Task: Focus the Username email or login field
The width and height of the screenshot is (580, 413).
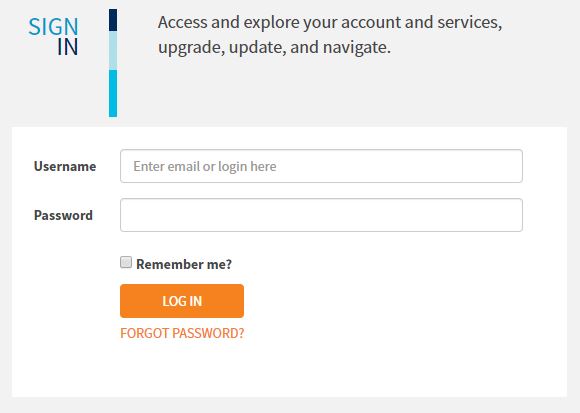Action: (321, 166)
